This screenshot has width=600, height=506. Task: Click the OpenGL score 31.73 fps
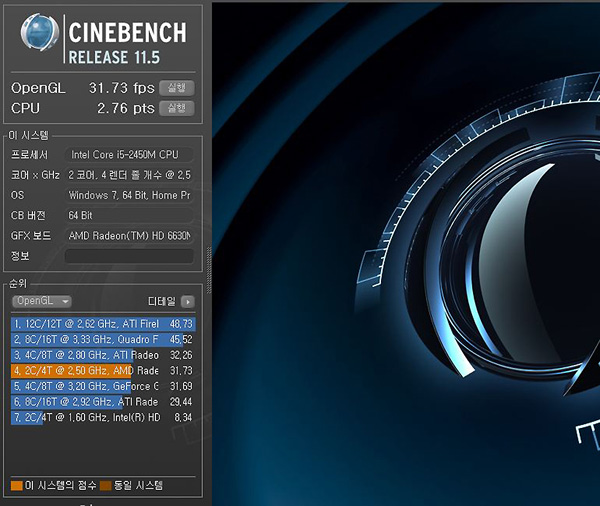click(x=121, y=88)
